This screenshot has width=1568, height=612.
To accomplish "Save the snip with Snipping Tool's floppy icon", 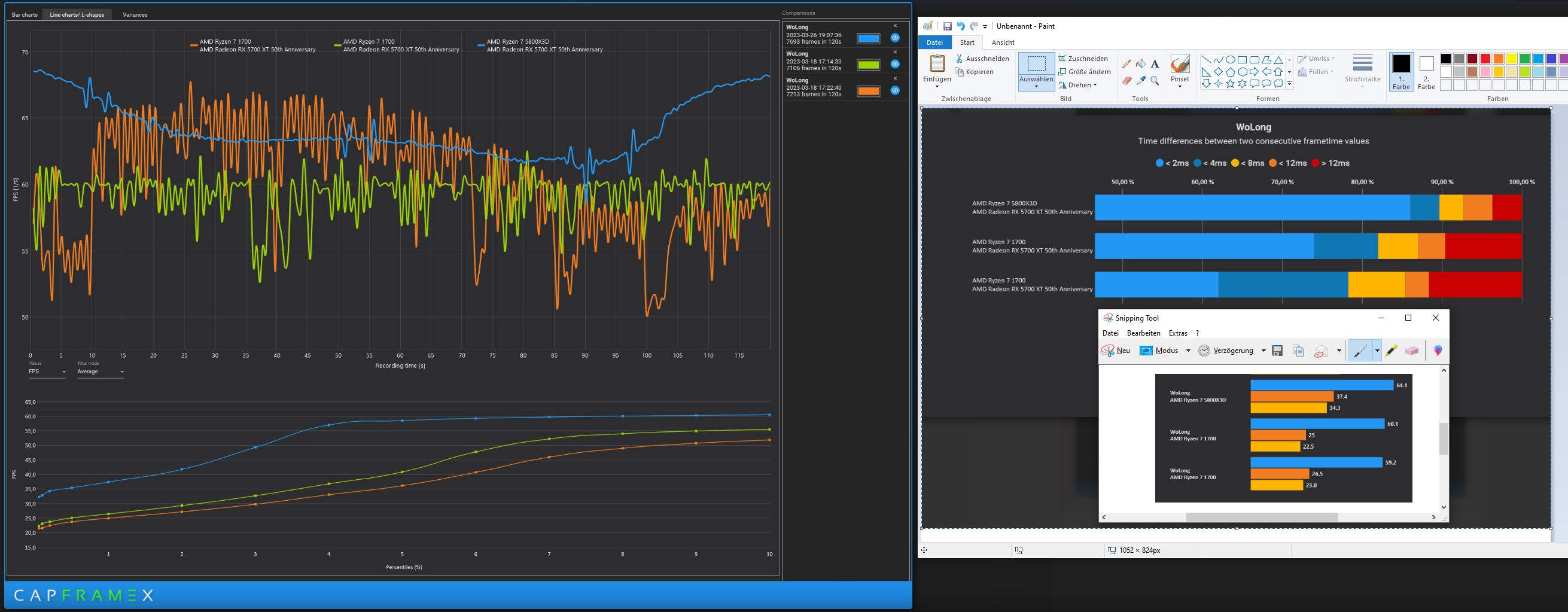I will tap(1278, 351).
